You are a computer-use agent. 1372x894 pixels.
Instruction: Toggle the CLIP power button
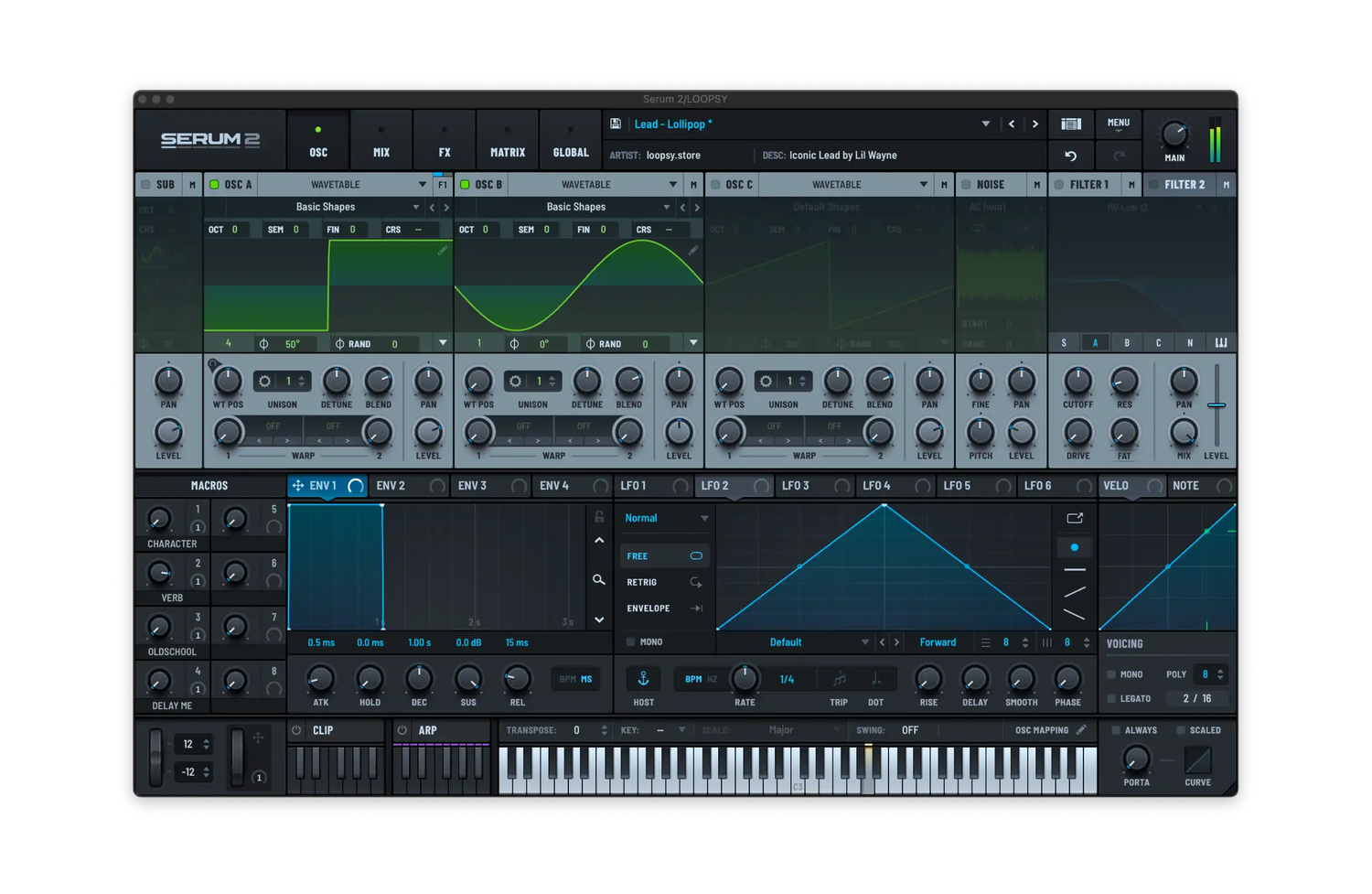[x=296, y=730]
